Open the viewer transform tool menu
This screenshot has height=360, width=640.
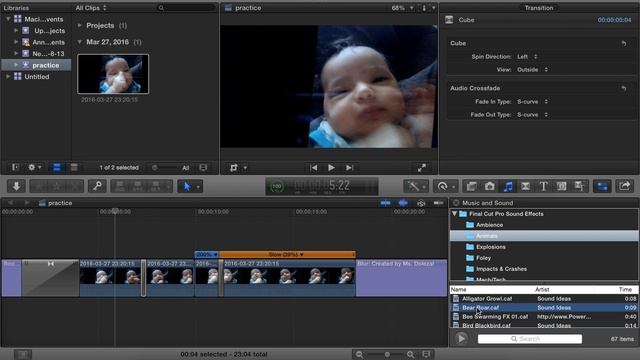238,168
